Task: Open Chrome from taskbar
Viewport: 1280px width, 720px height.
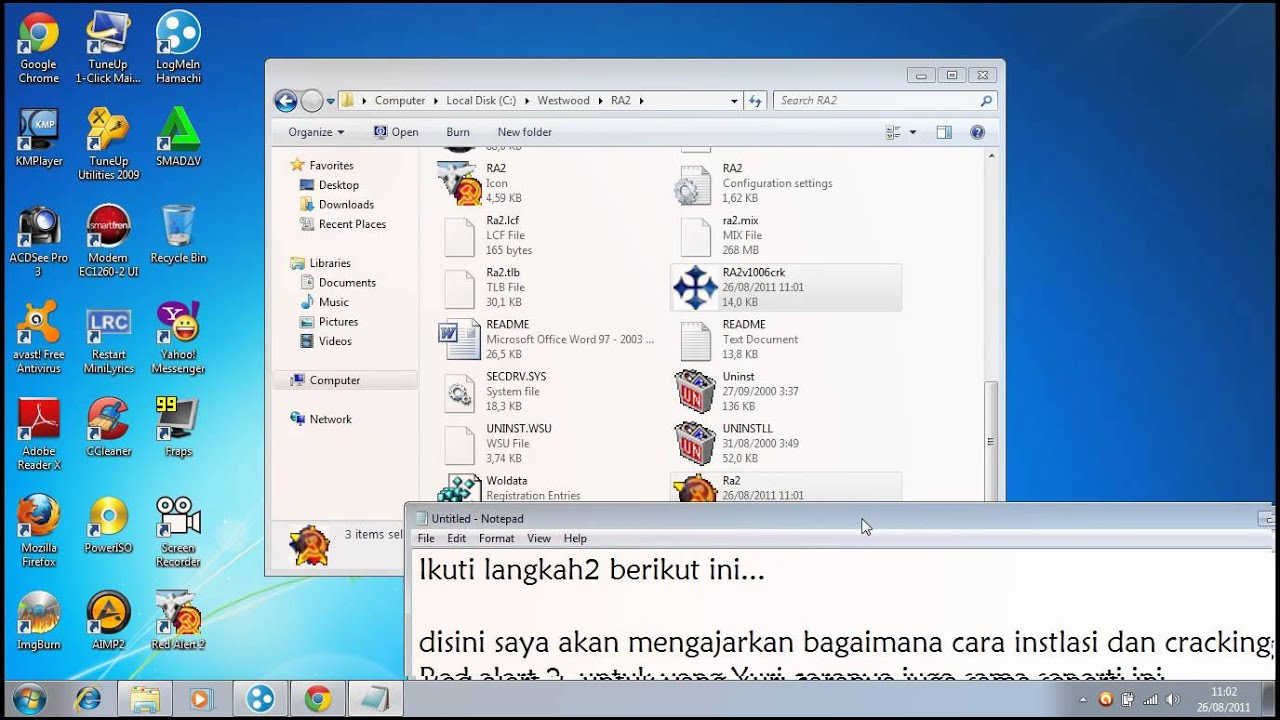Action: [318, 698]
